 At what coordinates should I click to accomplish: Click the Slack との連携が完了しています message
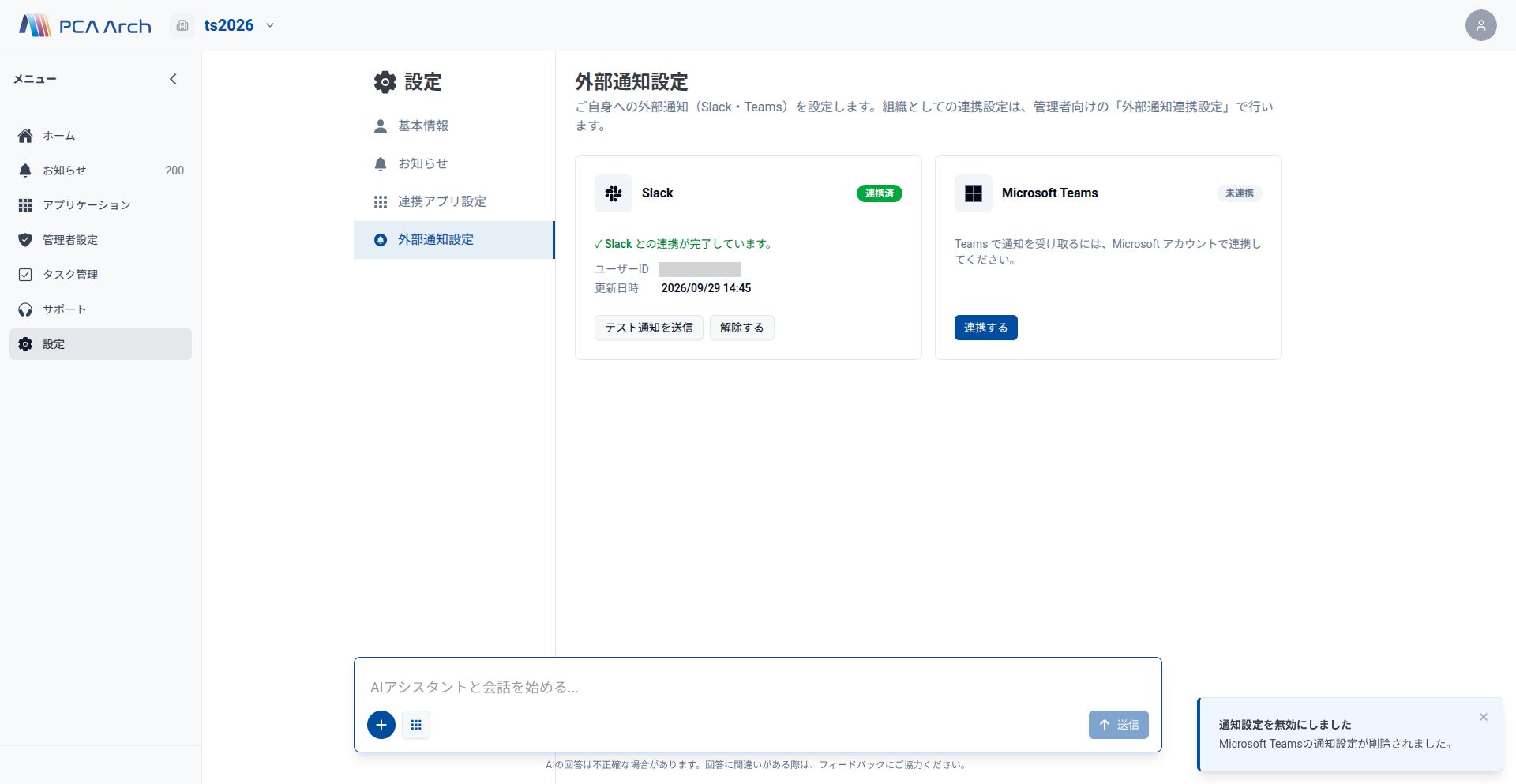pos(684,244)
